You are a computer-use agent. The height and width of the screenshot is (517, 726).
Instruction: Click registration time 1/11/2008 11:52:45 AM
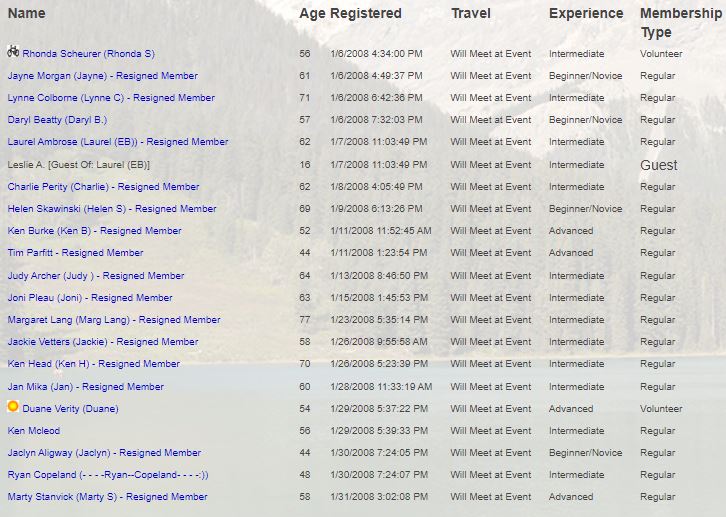(381, 231)
